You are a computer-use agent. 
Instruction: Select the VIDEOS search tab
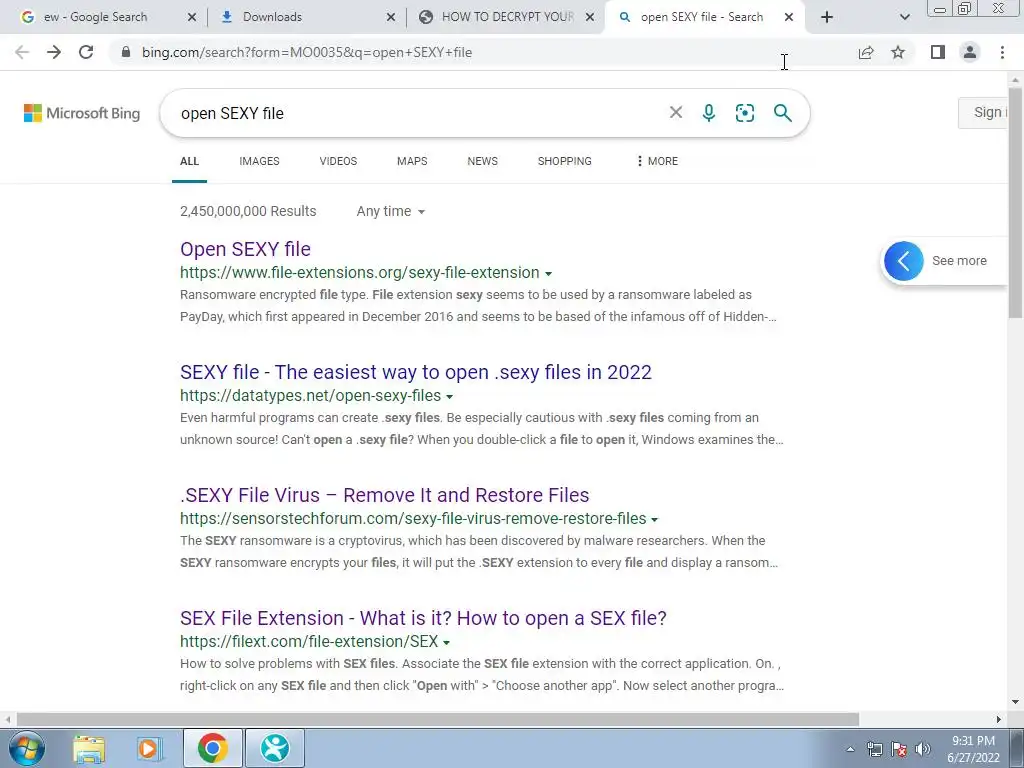pyautogui.click(x=338, y=161)
